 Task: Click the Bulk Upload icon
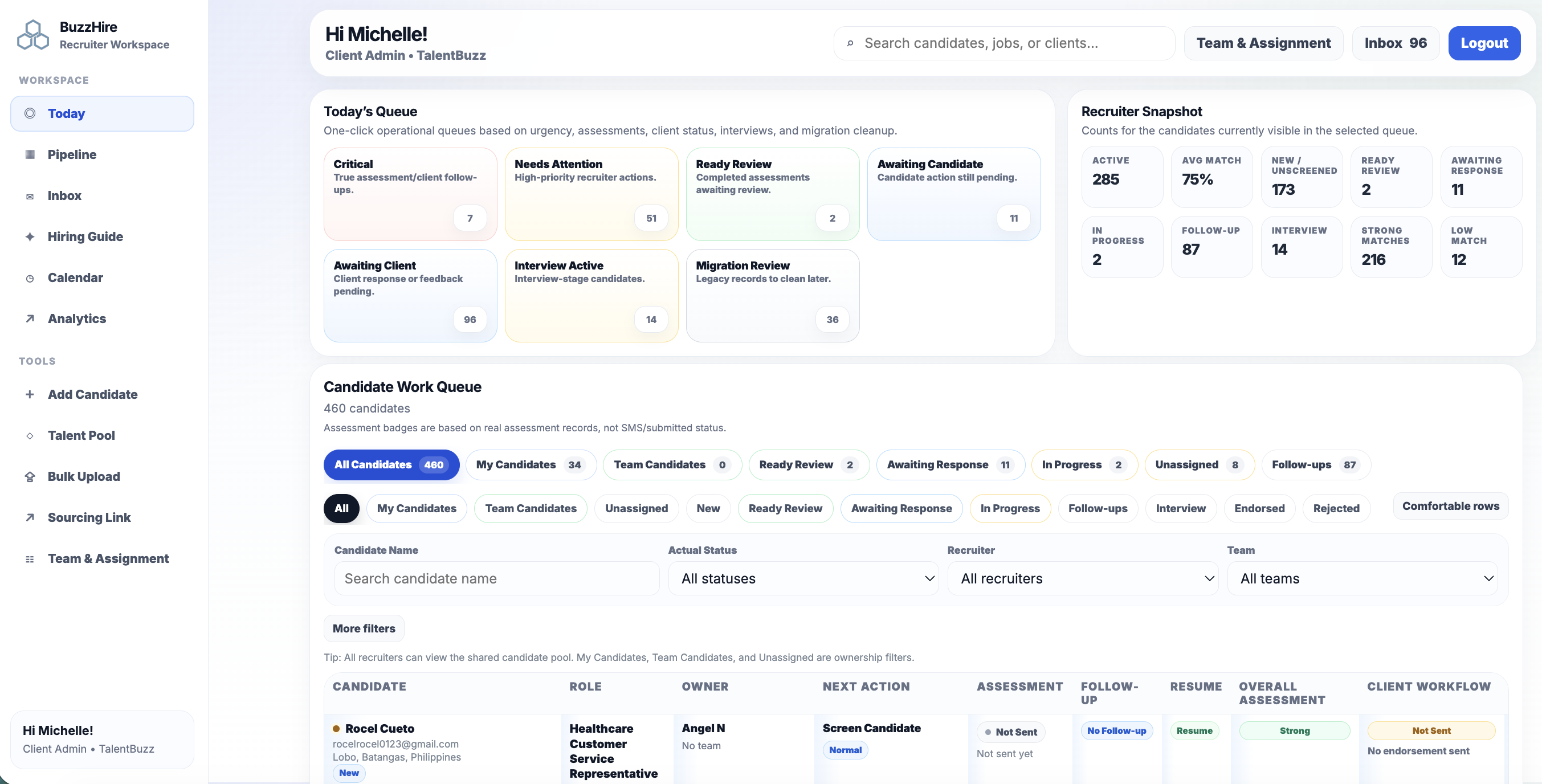click(x=30, y=476)
